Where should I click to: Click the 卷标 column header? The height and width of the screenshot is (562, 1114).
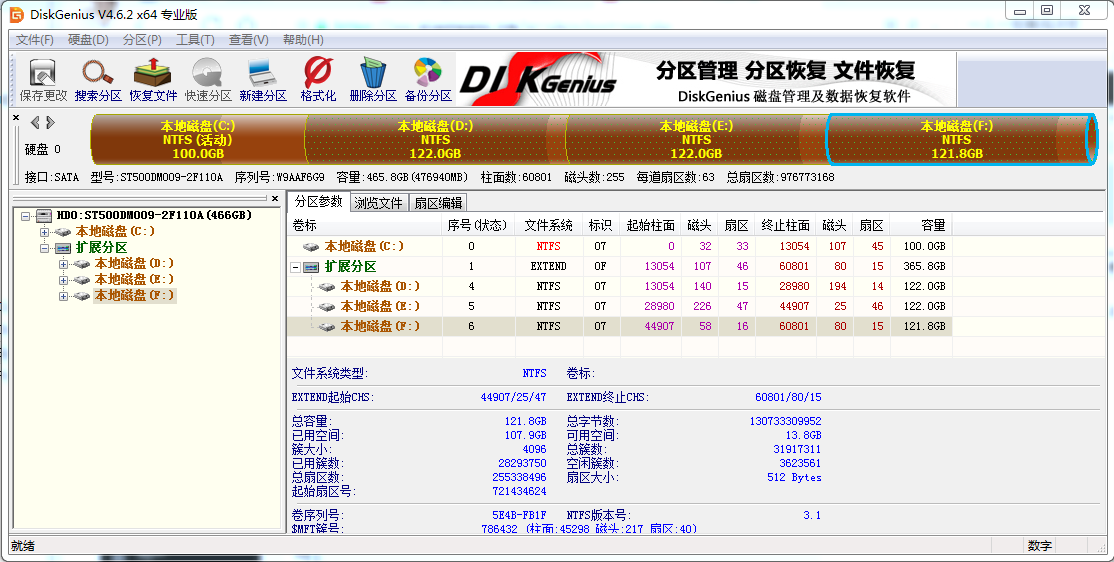point(364,225)
